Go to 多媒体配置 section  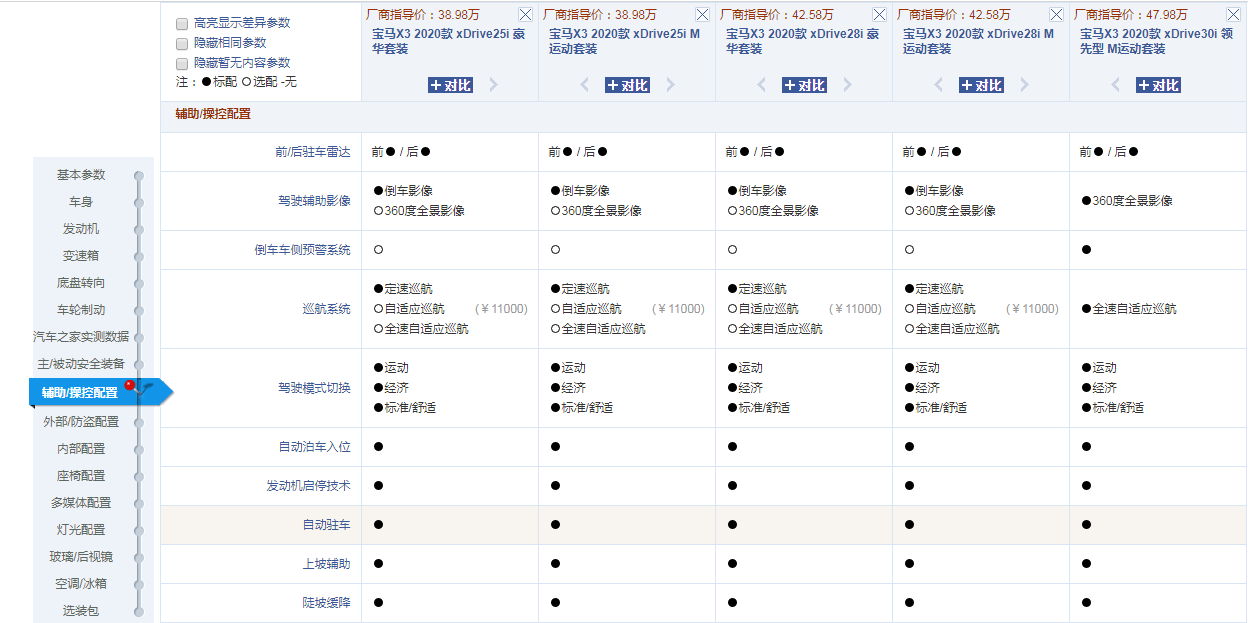pos(81,503)
